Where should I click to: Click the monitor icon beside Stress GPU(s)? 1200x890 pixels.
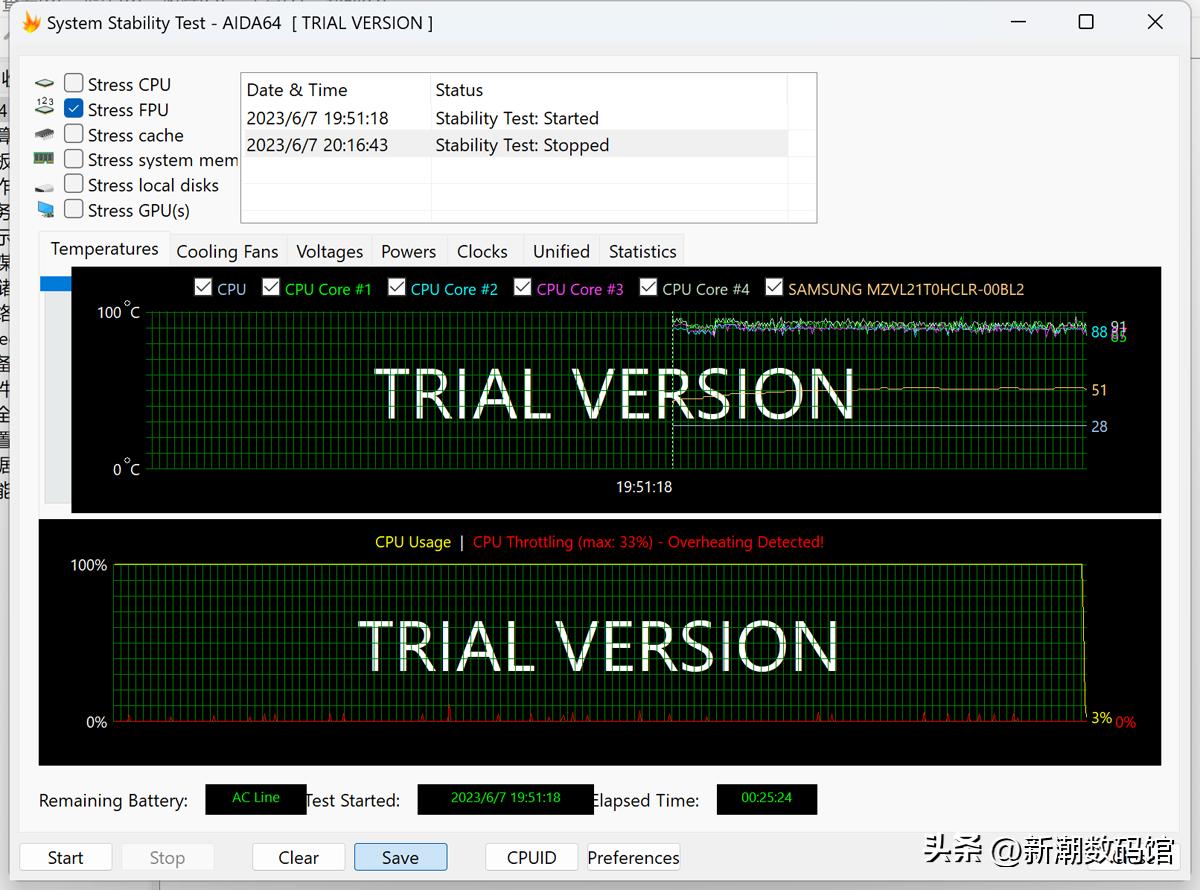(x=45, y=210)
